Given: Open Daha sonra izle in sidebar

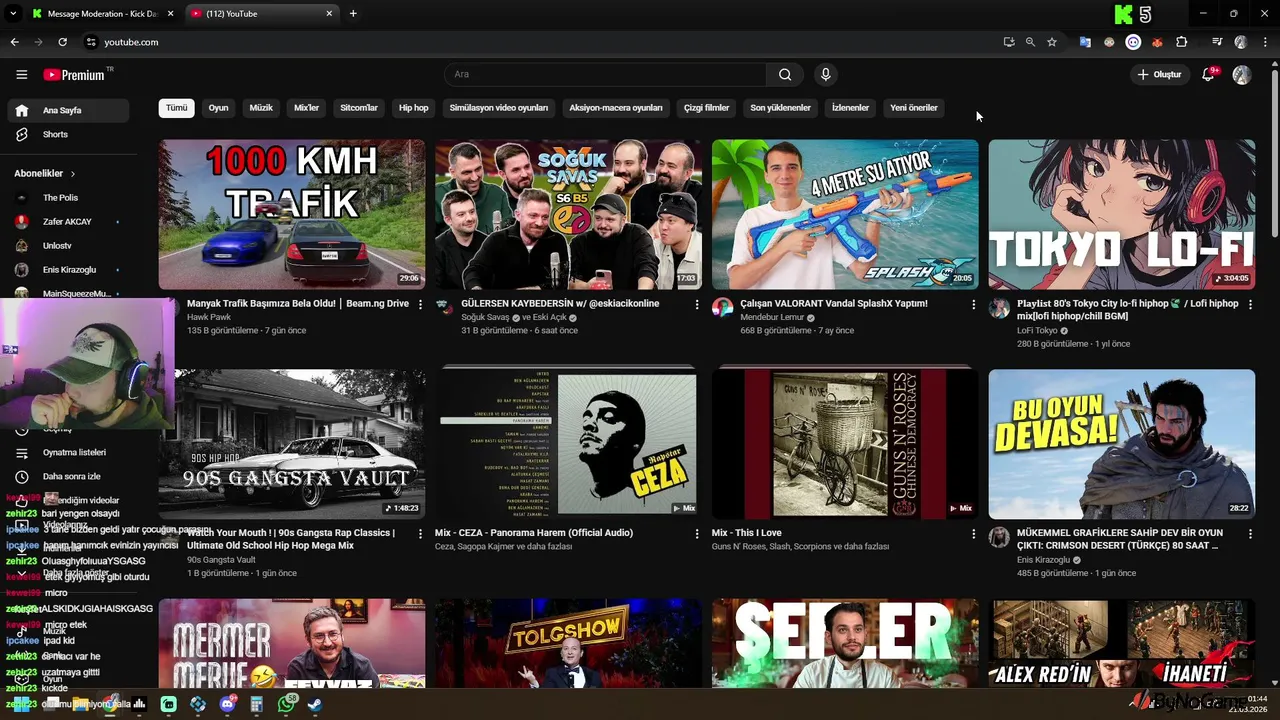Looking at the screenshot, I should pos(68,477).
